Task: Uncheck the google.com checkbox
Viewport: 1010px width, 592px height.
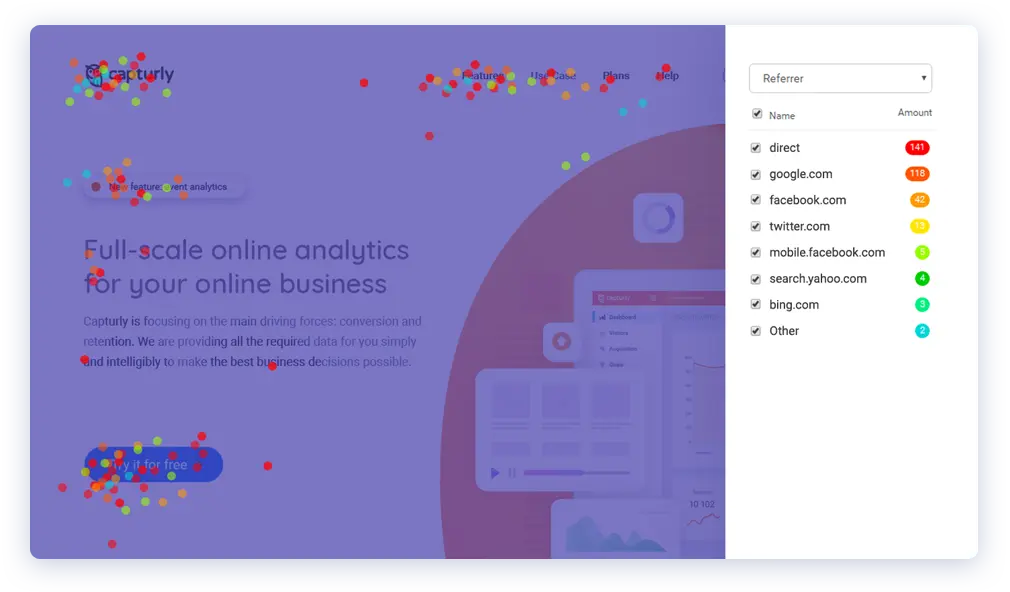Action: pyautogui.click(x=756, y=174)
